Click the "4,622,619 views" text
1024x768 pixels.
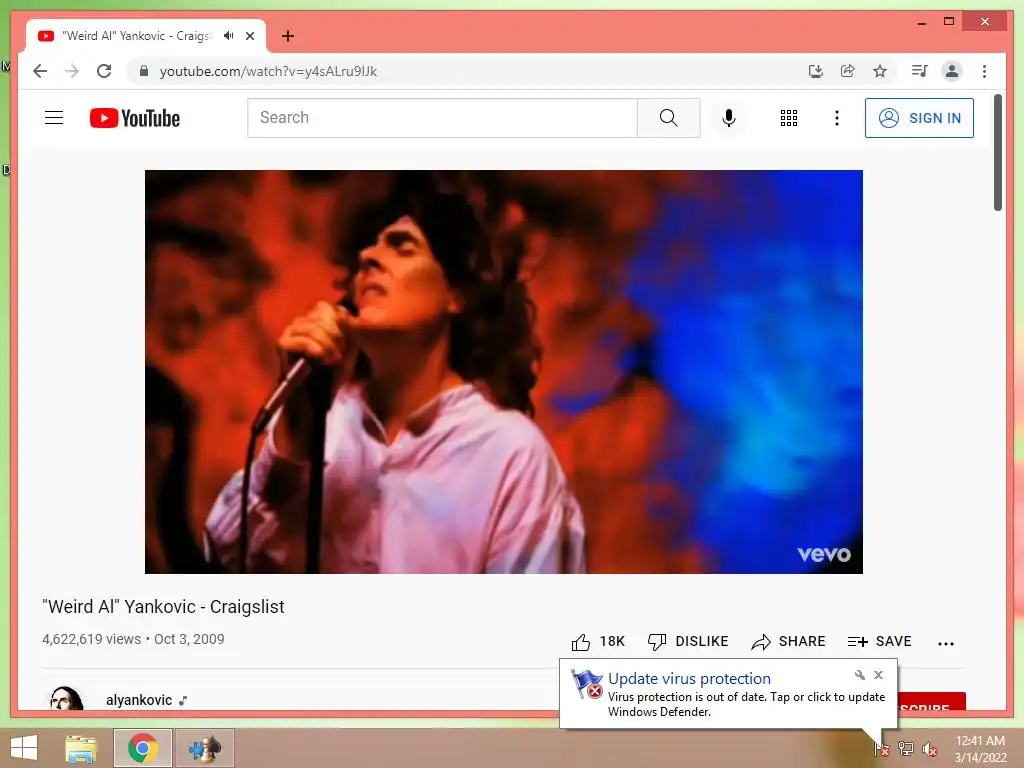pos(91,639)
